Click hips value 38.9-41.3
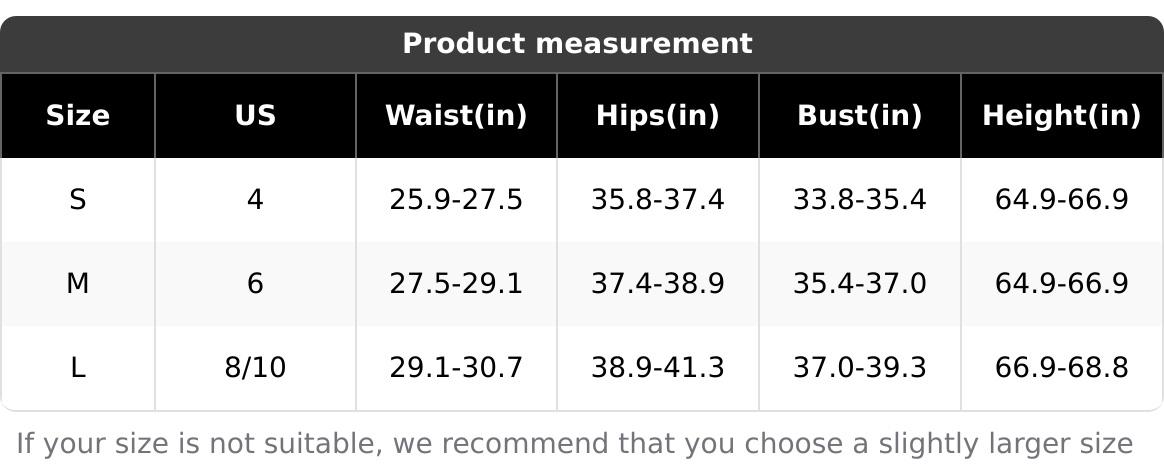Viewport: 1164px width, 476px height. [x=657, y=368]
